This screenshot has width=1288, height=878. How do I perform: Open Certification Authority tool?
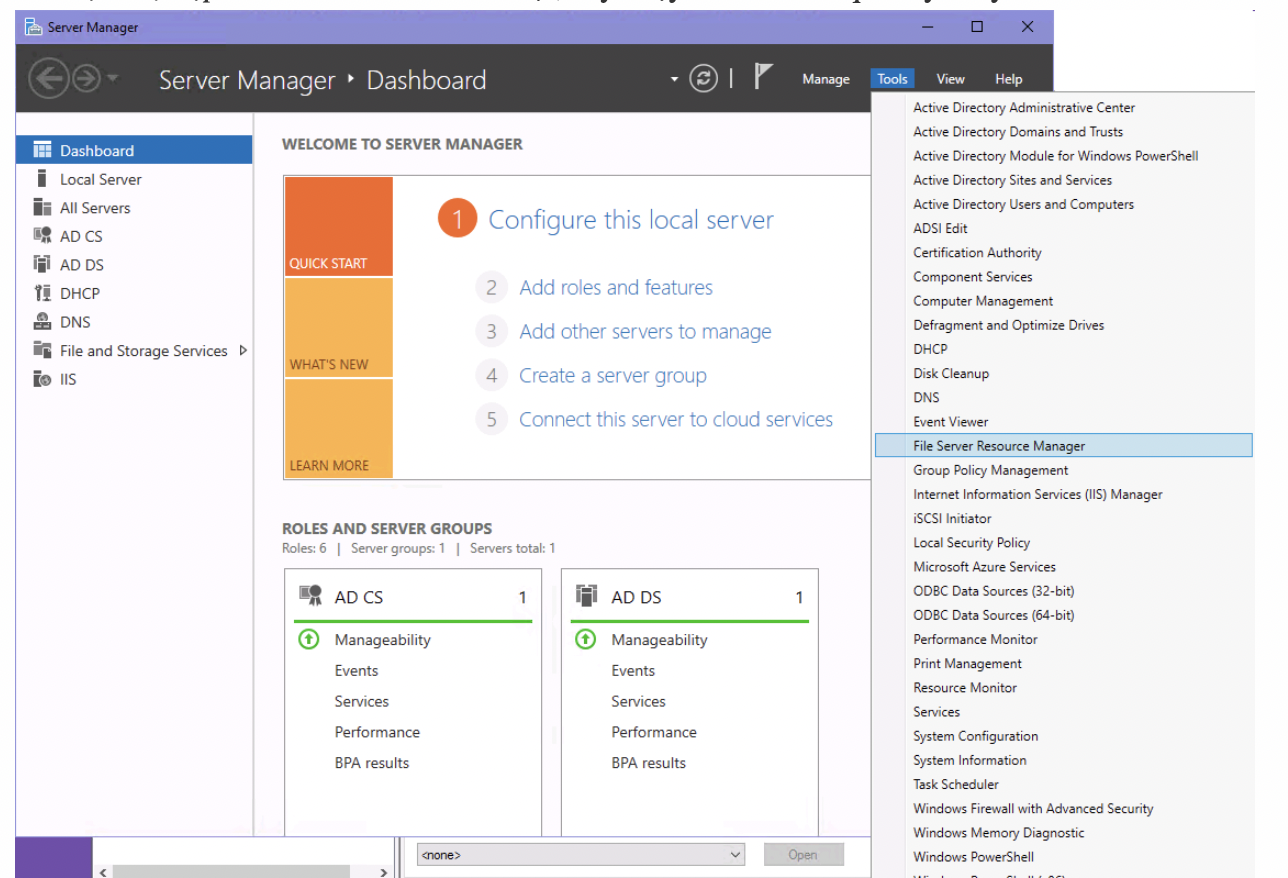pos(1064,252)
